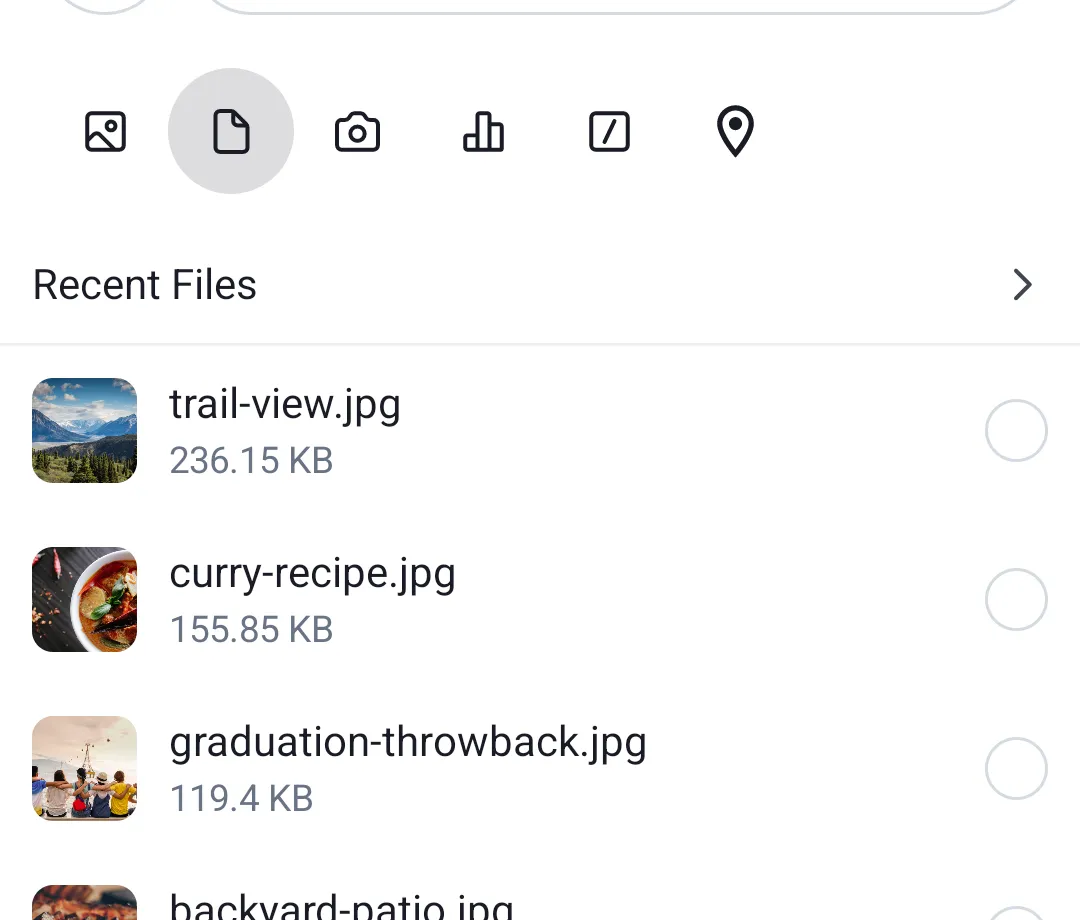Expand Recent Files using the chevron arrow
The width and height of the screenshot is (1080, 920).
tap(1022, 285)
